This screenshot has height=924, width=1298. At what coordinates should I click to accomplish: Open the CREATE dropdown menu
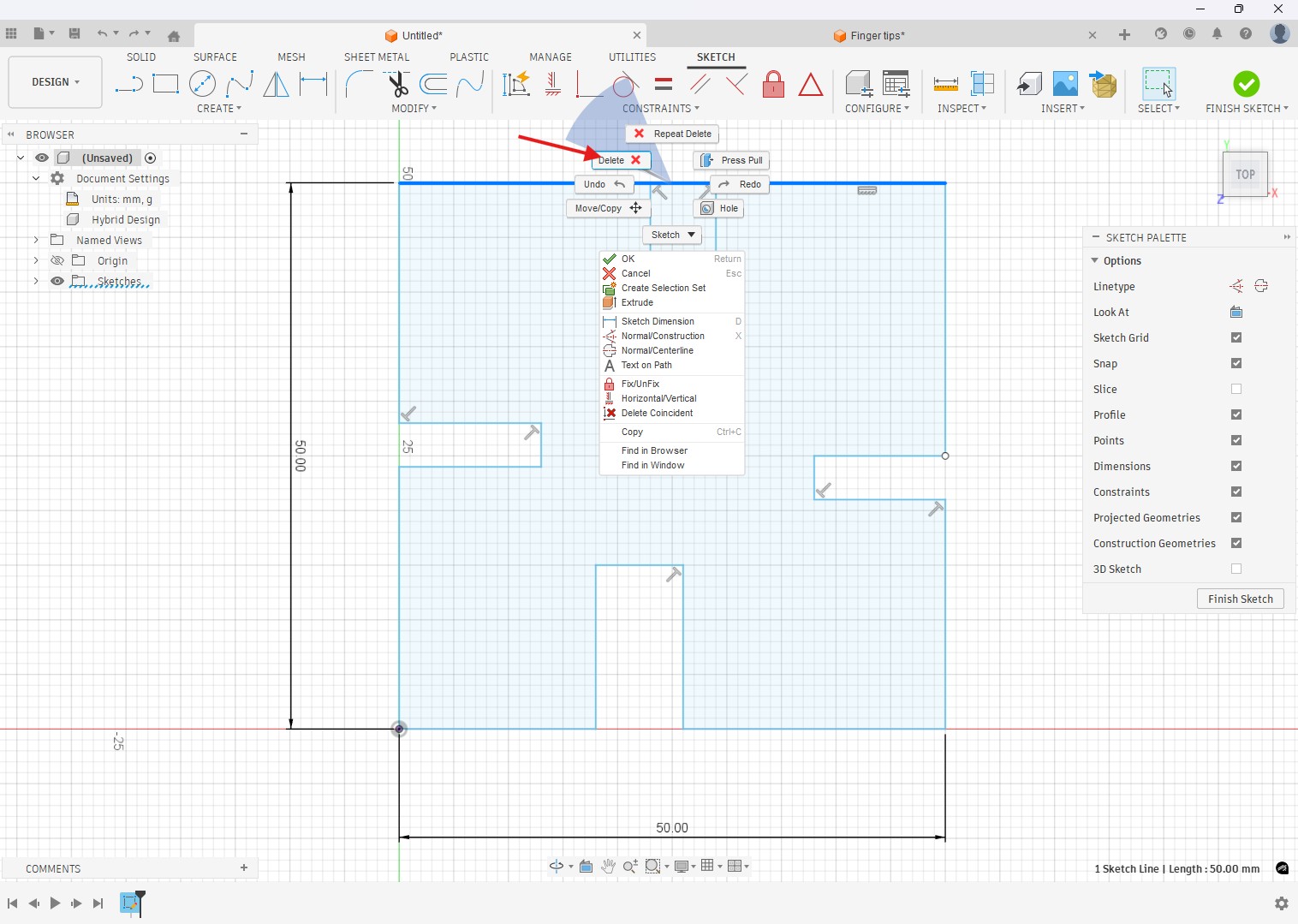tap(219, 109)
